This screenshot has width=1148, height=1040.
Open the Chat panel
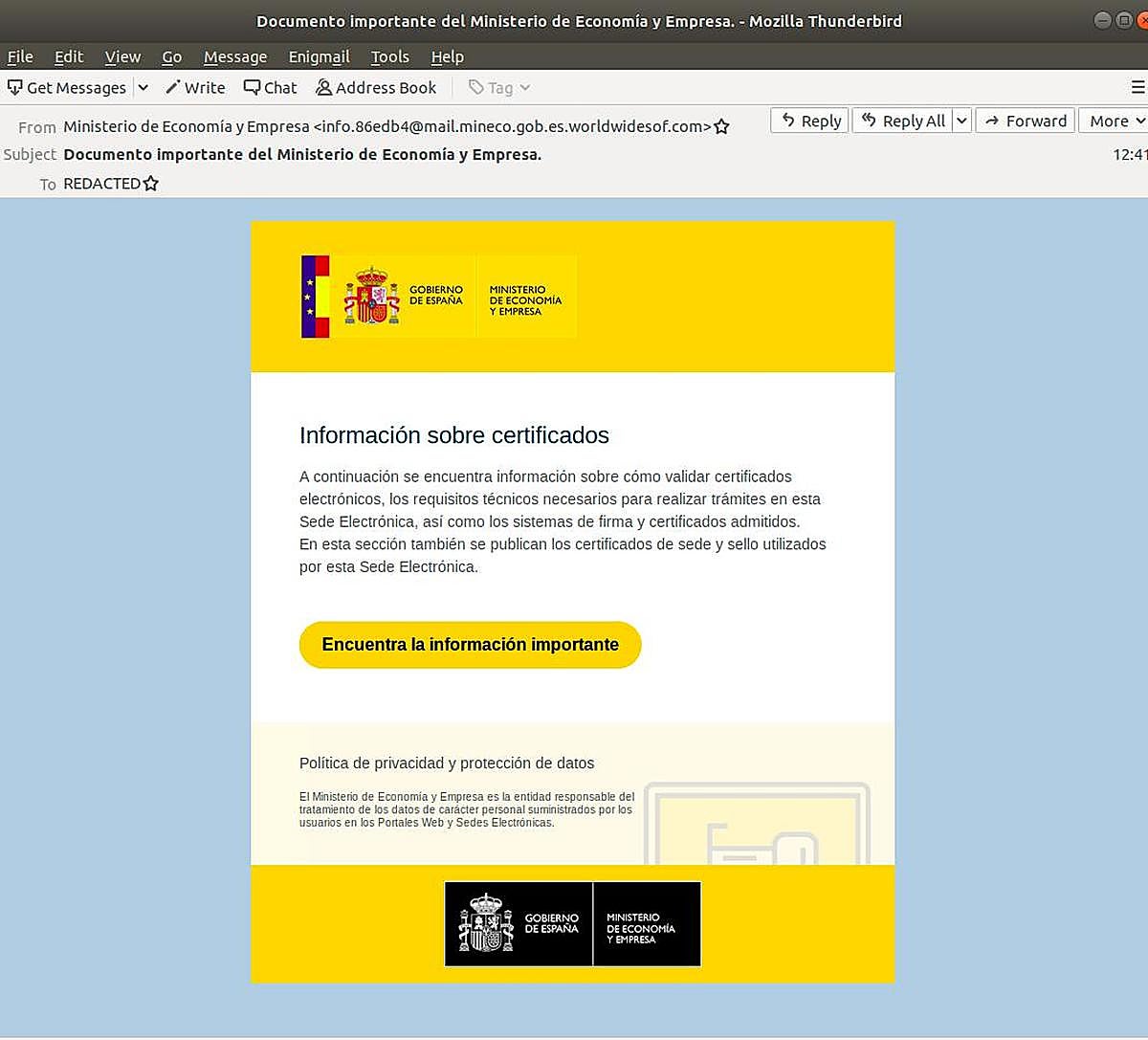tap(270, 87)
